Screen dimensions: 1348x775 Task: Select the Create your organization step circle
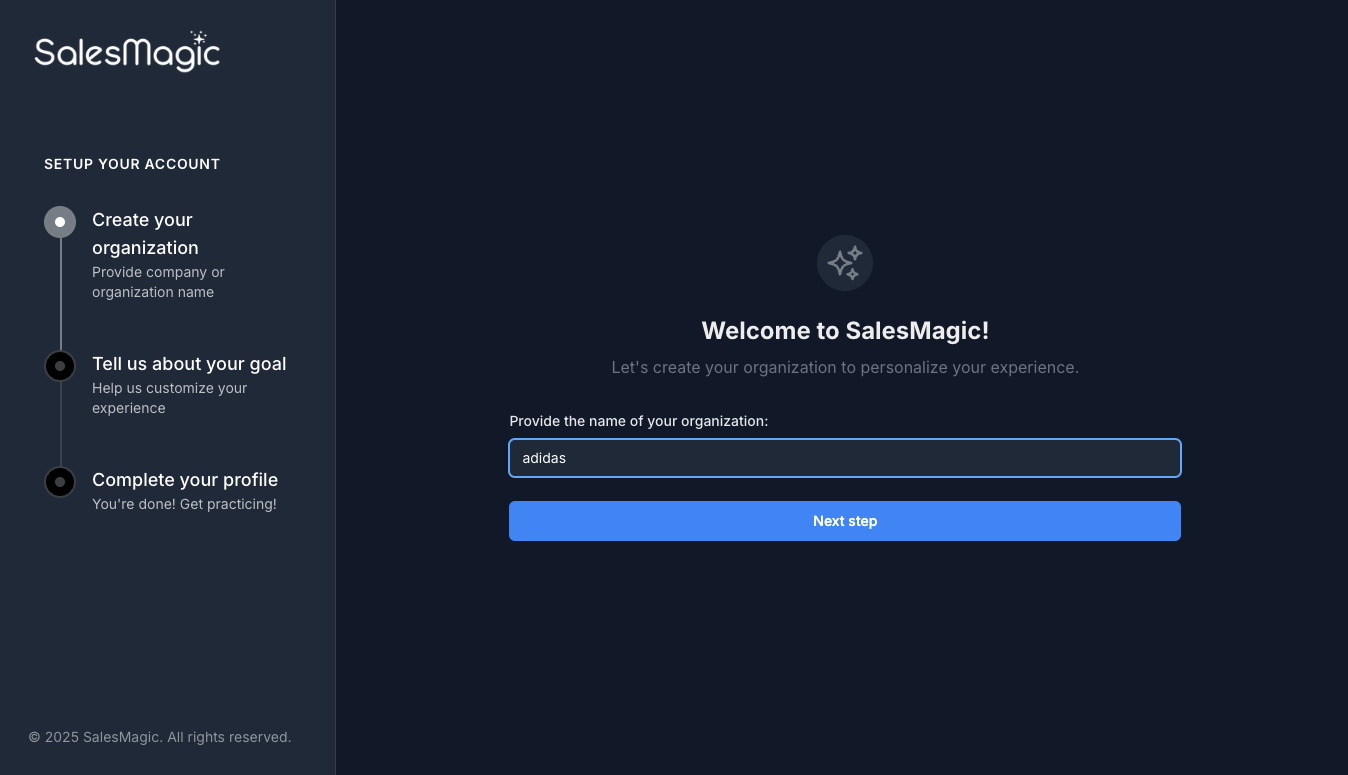pyautogui.click(x=60, y=222)
